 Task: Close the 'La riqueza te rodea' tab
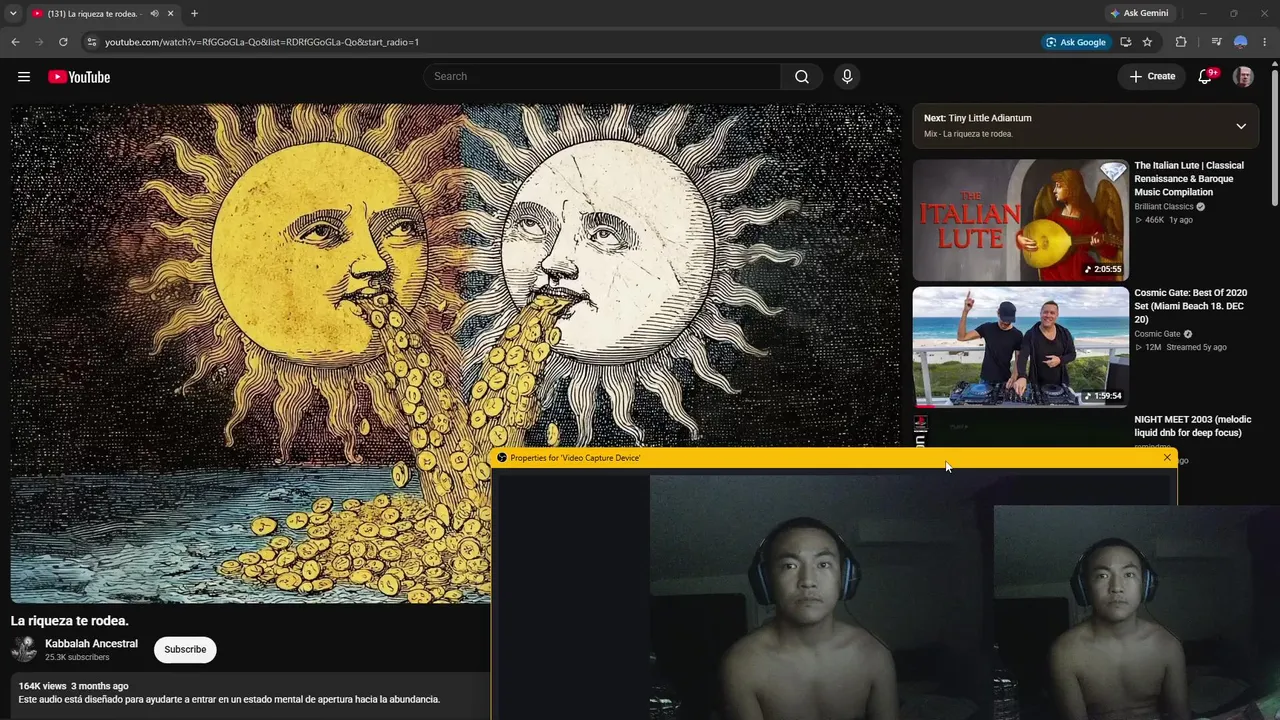171,14
